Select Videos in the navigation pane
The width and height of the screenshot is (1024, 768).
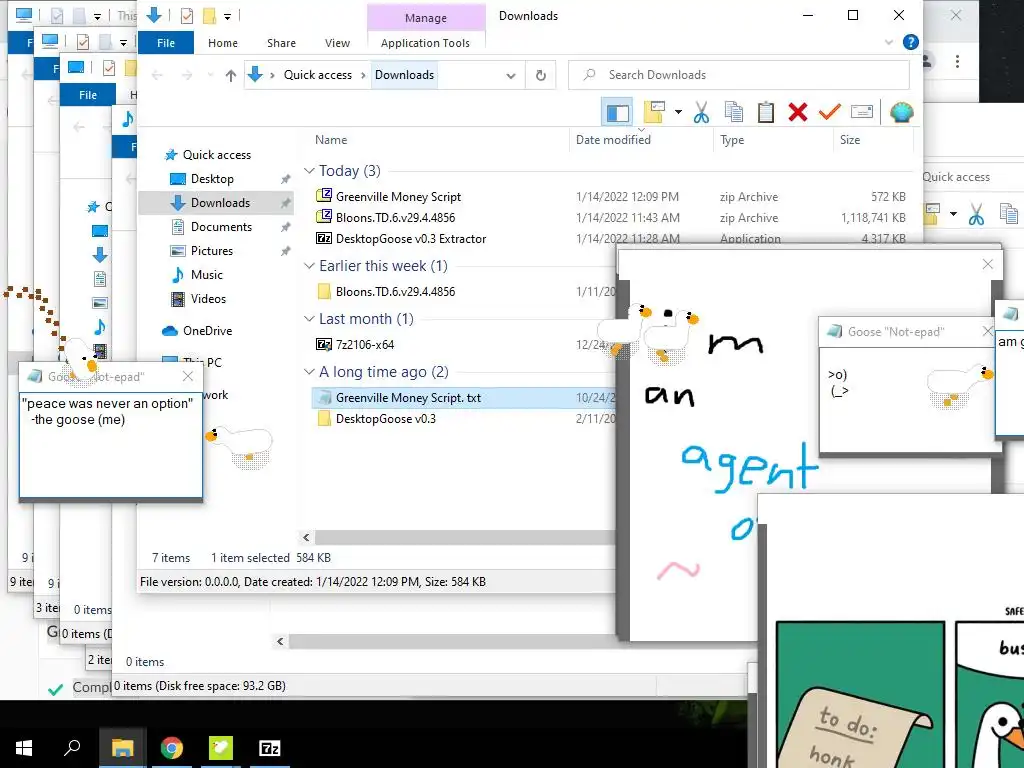pyautogui.click(x=208, y=299)
